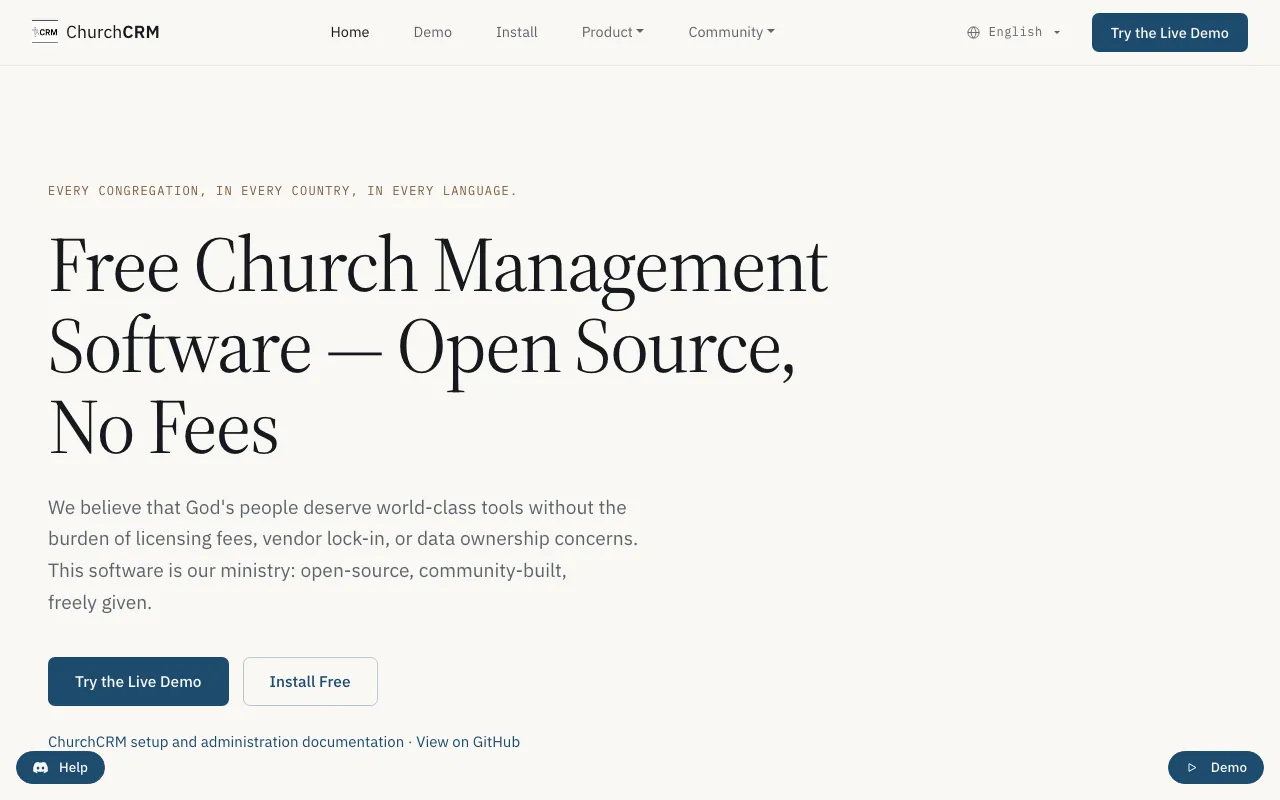Screen dimensions: 1280x800
Task: Click the header Try the Live Demo button
Action: 1170,32
